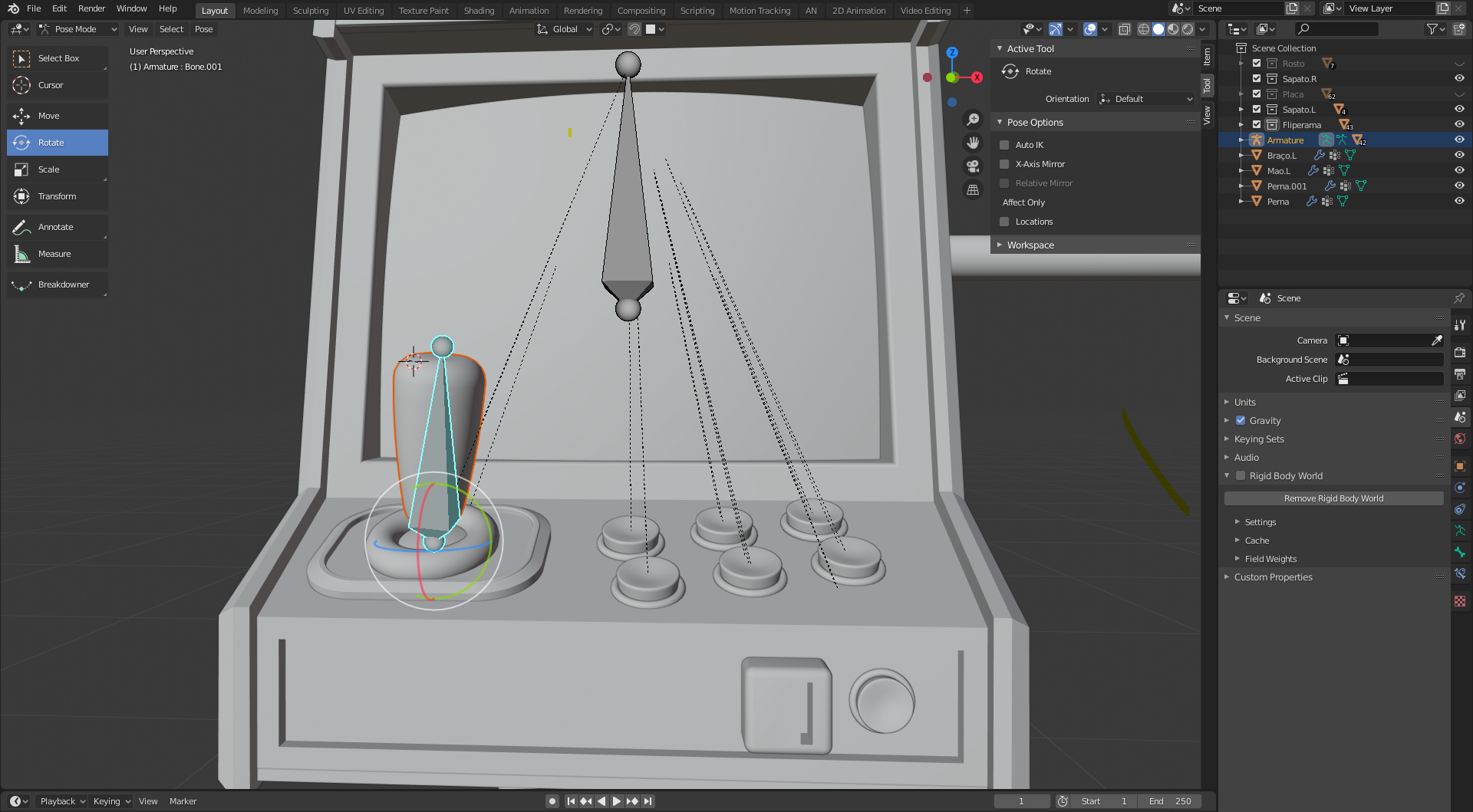Viewport: 1473px width, 812px height.
Task: Activate the Breakdowner pose tool
Action: [x=58, y=284]
